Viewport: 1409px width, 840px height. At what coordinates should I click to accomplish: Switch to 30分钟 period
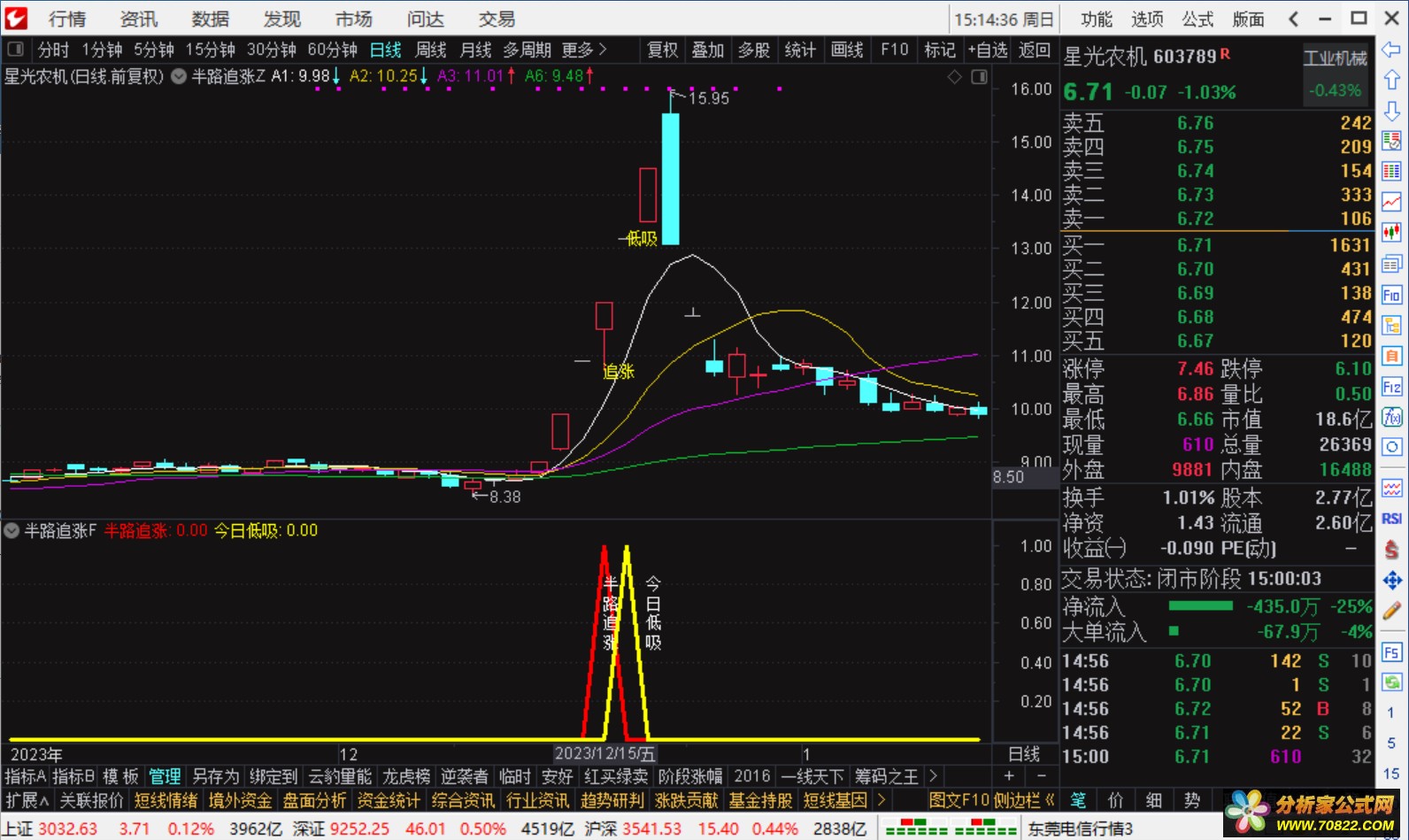click(x=271, y=50)
